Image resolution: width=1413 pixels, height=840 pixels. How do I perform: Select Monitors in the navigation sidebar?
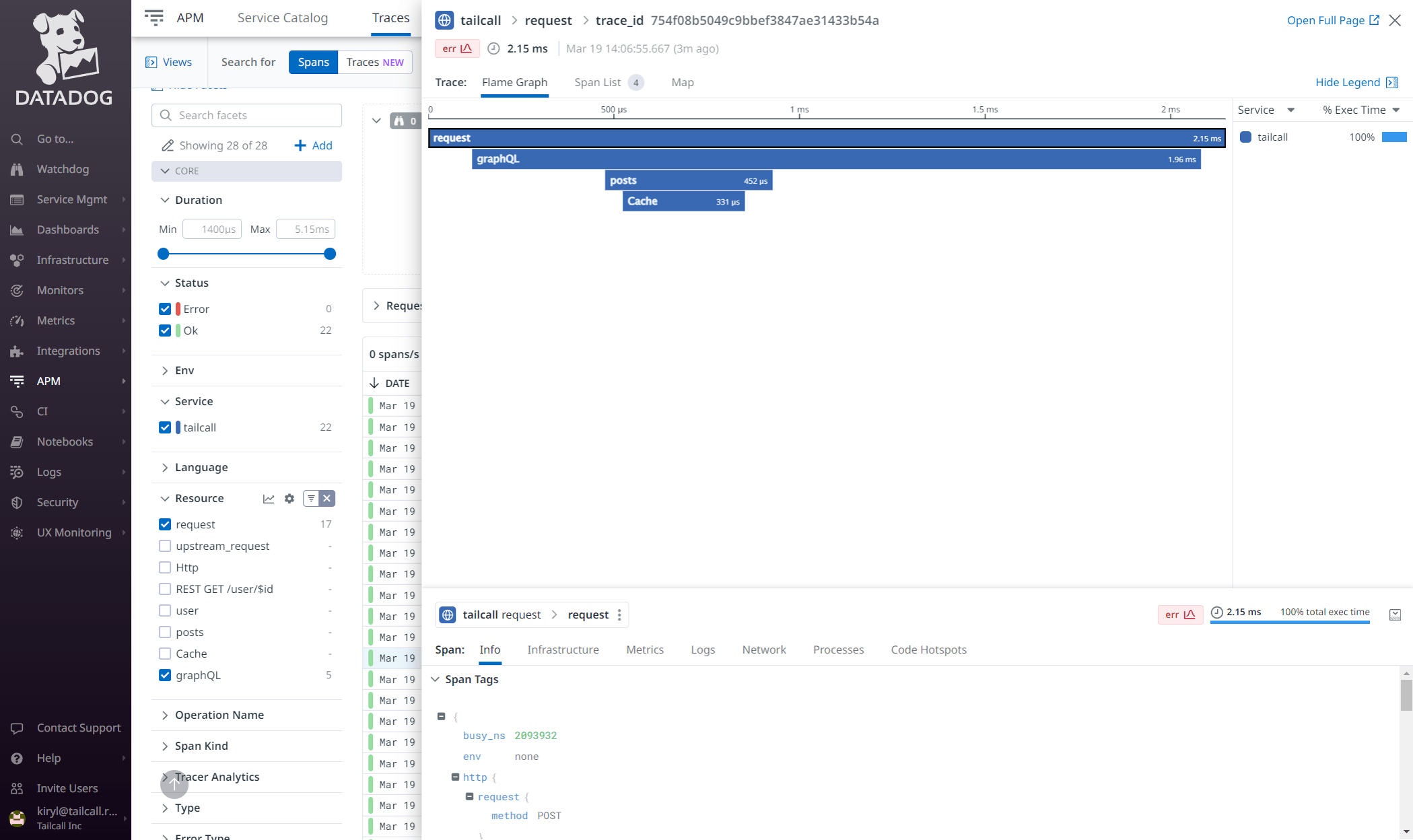tap(59, 290)
